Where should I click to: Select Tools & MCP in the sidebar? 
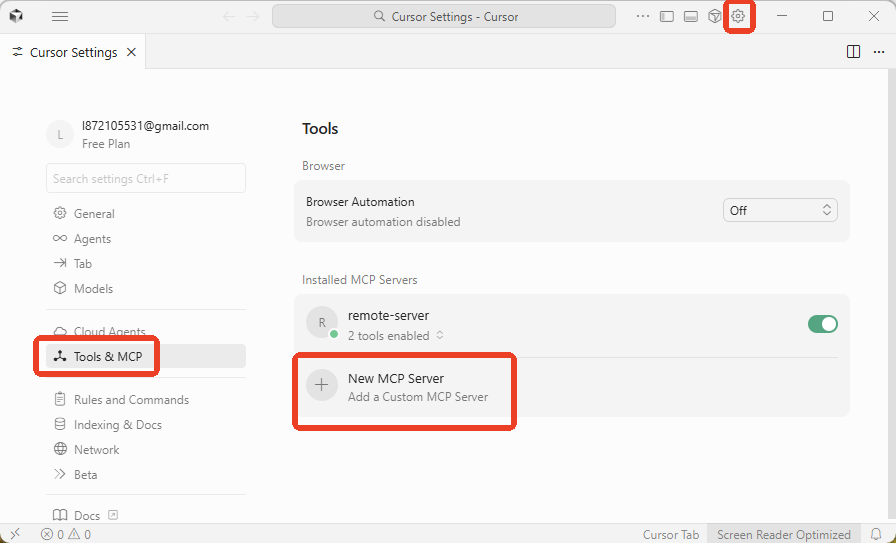(x=107, y=356)
